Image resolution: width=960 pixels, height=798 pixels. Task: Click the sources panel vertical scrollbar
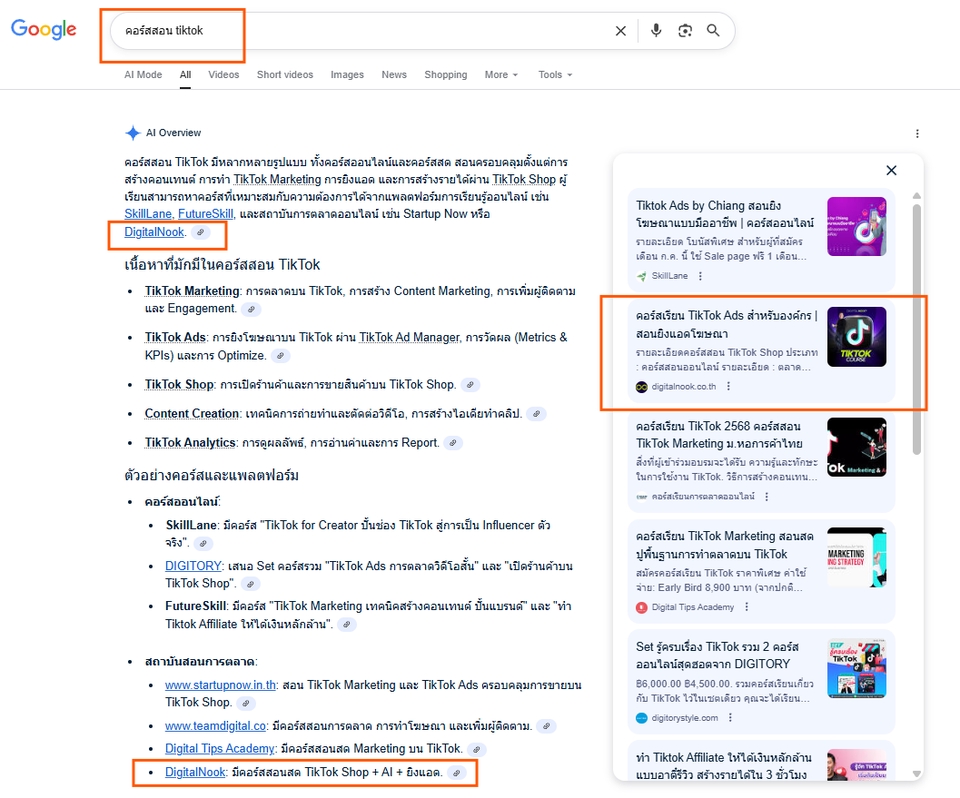917,330
